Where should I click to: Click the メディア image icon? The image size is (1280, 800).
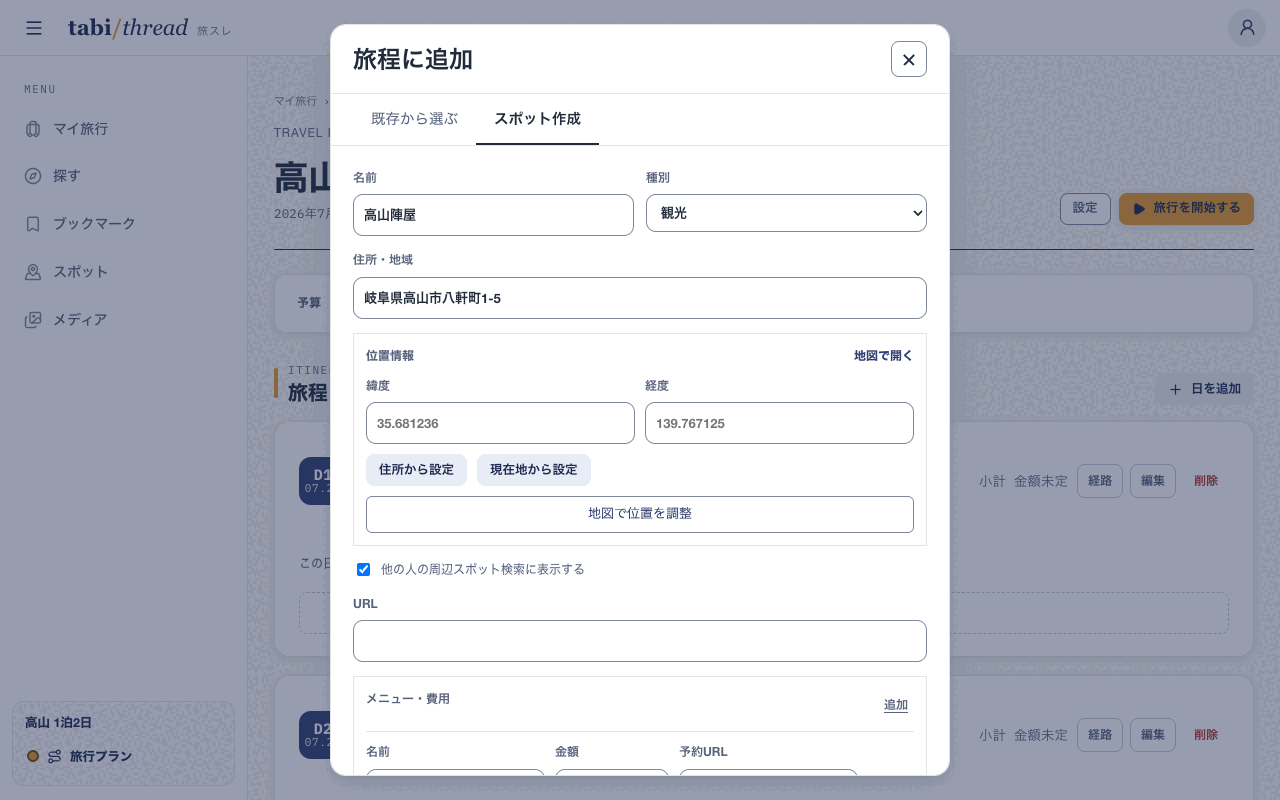(33, 320)
